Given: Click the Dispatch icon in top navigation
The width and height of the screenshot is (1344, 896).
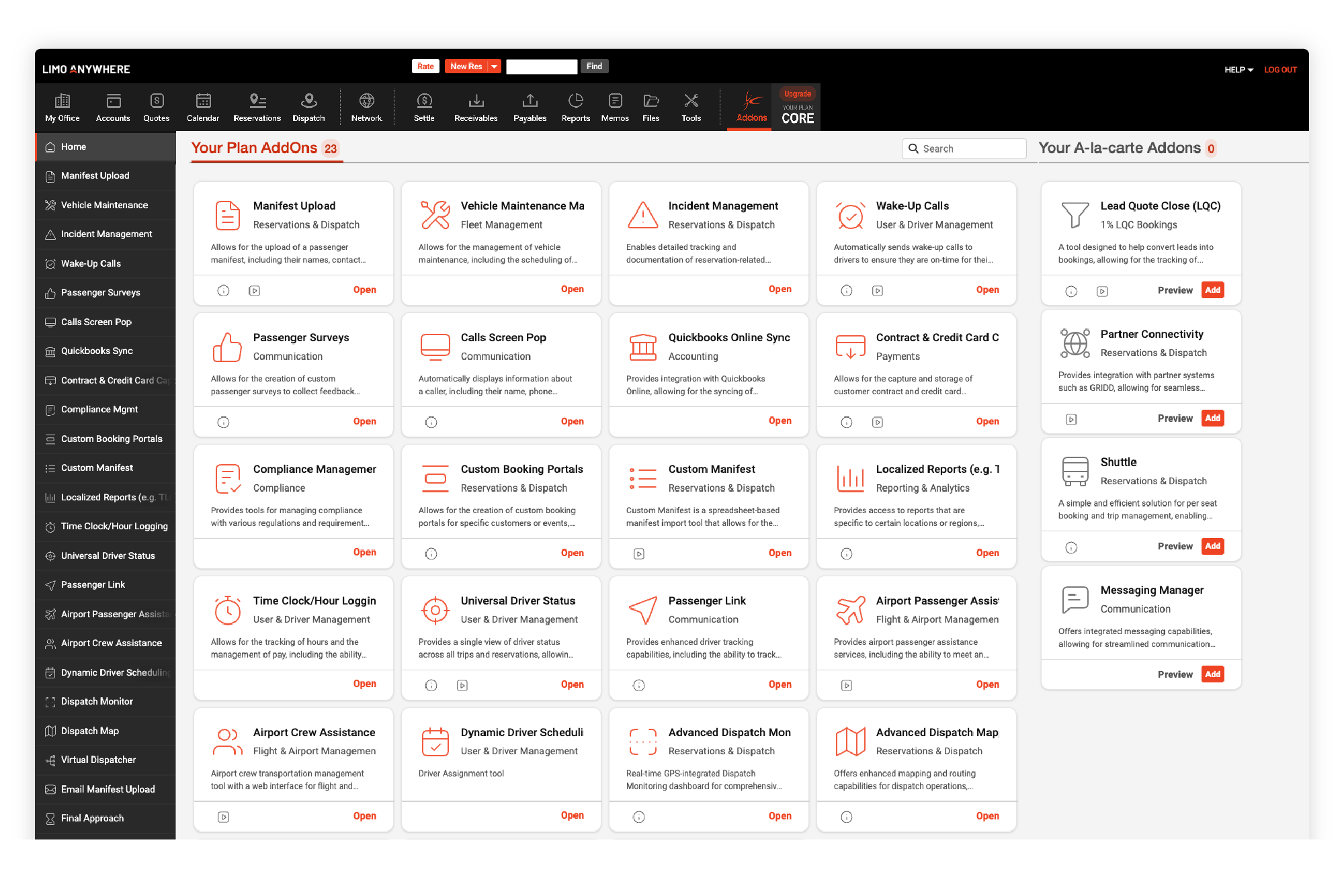Looking at the screenshot, I should (x=308, y=107).
